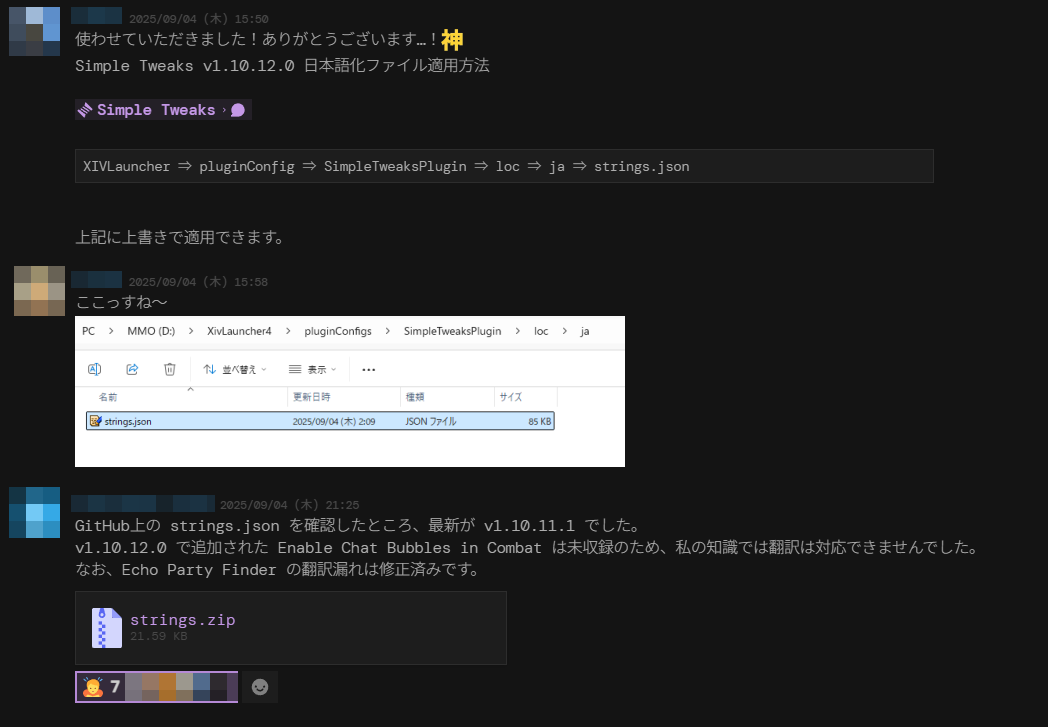
Task: Click the 表示 view dropdown in screenshot
Action: tap(311, 369)
